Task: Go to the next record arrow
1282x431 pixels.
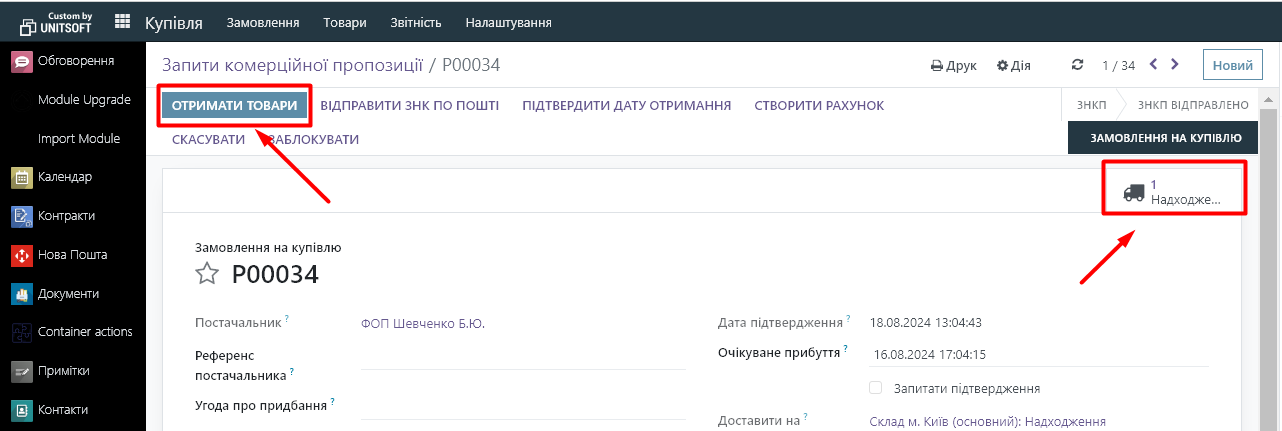Action: pyautogui.click(x=1175, y=65)
